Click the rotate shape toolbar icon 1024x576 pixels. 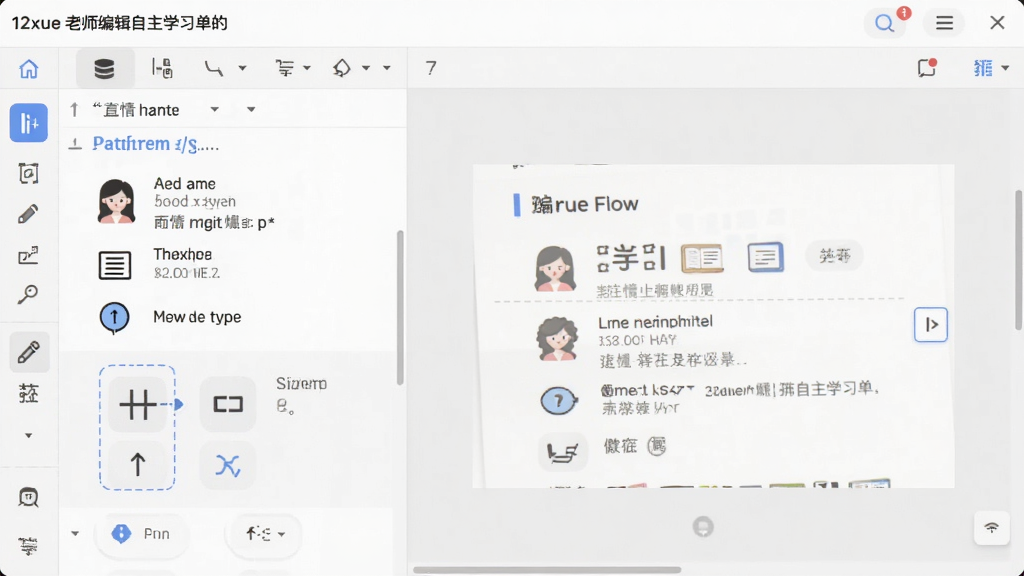(x=342, y=68)
